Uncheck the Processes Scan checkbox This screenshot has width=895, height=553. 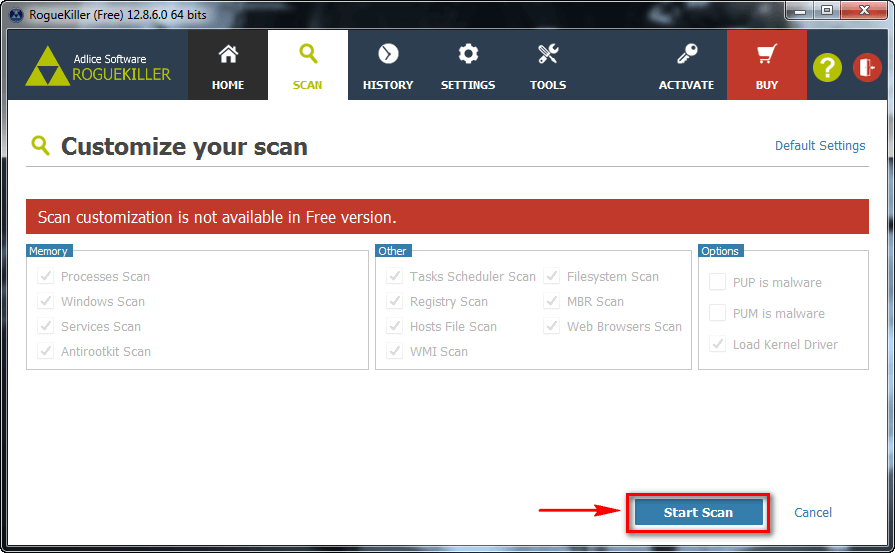point(45,276)
